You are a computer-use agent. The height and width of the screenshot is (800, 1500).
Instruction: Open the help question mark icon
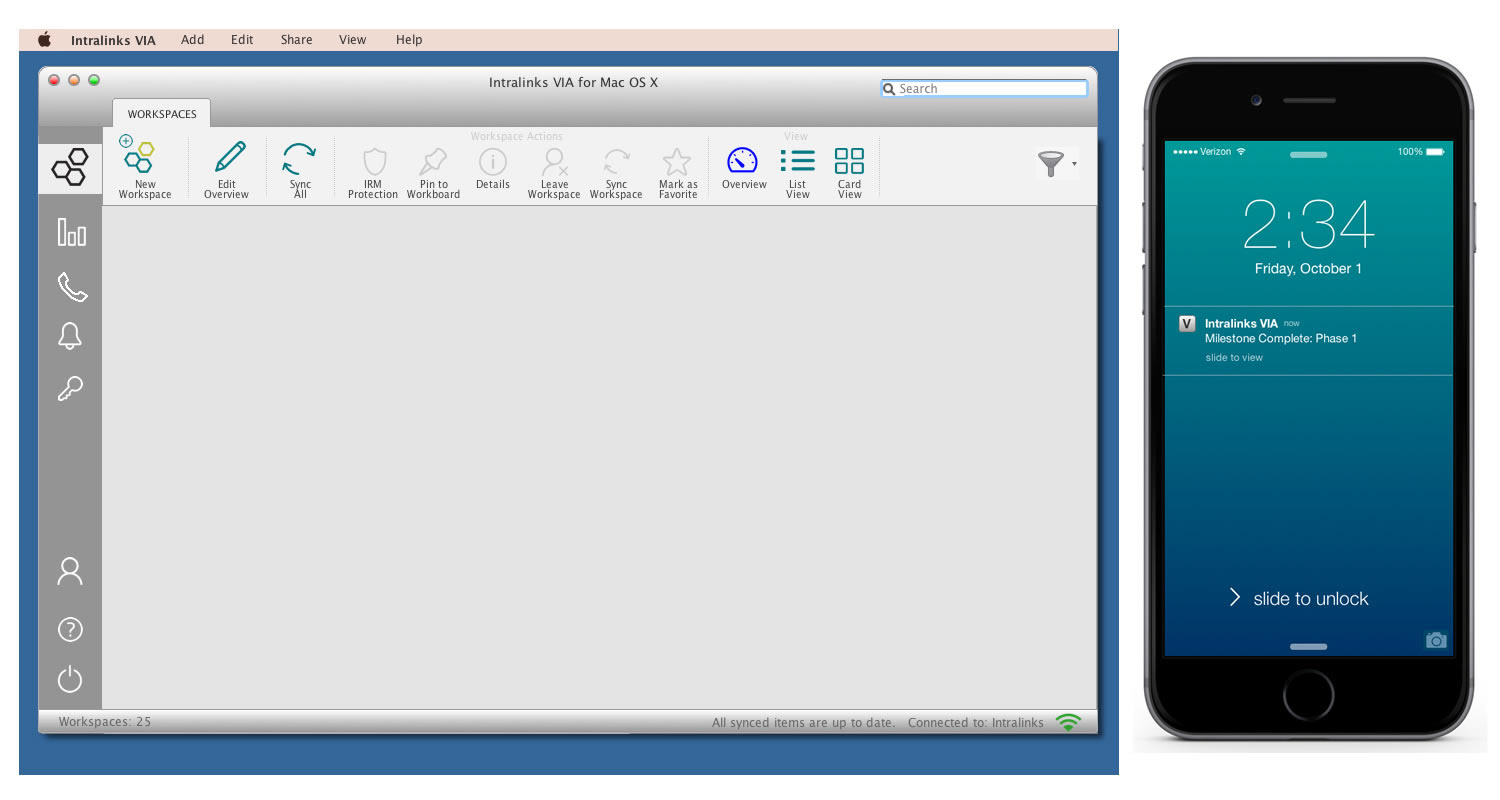(x=70, y=629)
